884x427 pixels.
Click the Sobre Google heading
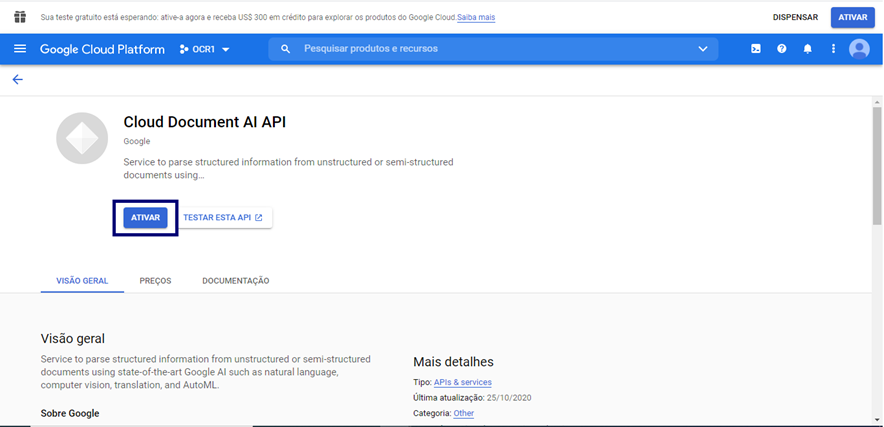pyautogui.click(x=70, y=413)
